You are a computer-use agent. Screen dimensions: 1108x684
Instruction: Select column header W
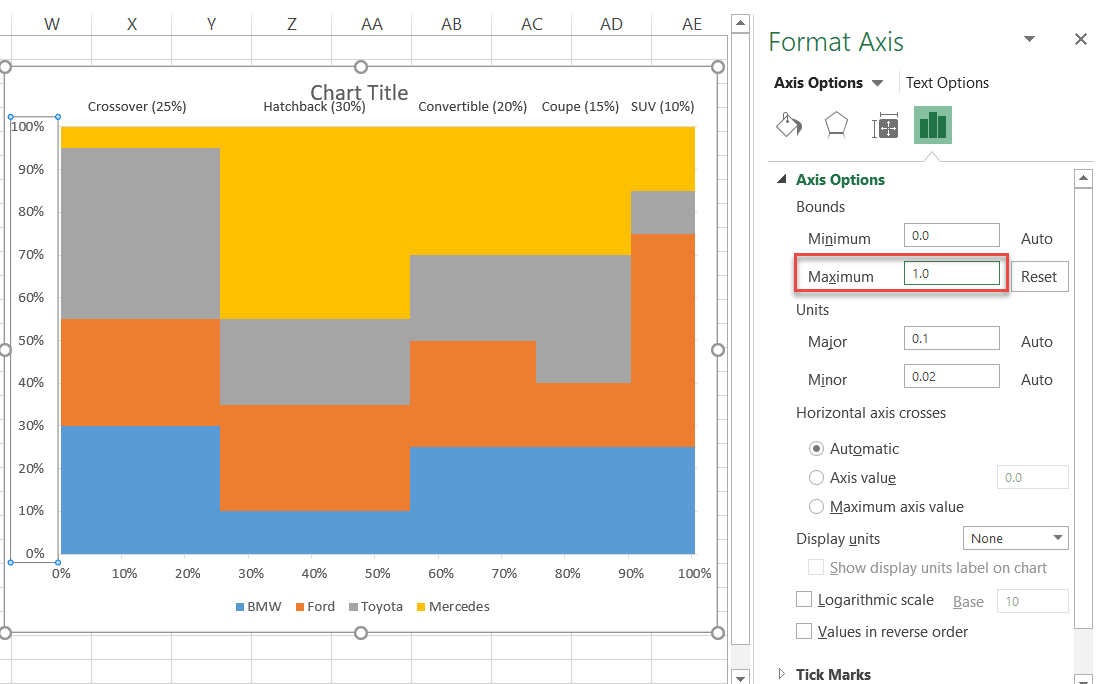click(52, 24)
